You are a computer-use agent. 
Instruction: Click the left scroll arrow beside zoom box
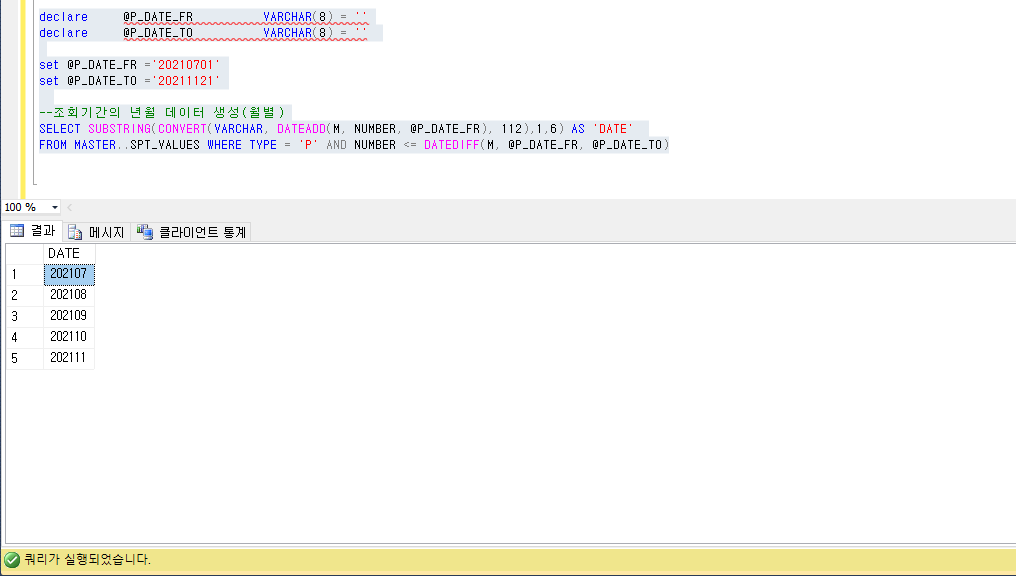69,207
